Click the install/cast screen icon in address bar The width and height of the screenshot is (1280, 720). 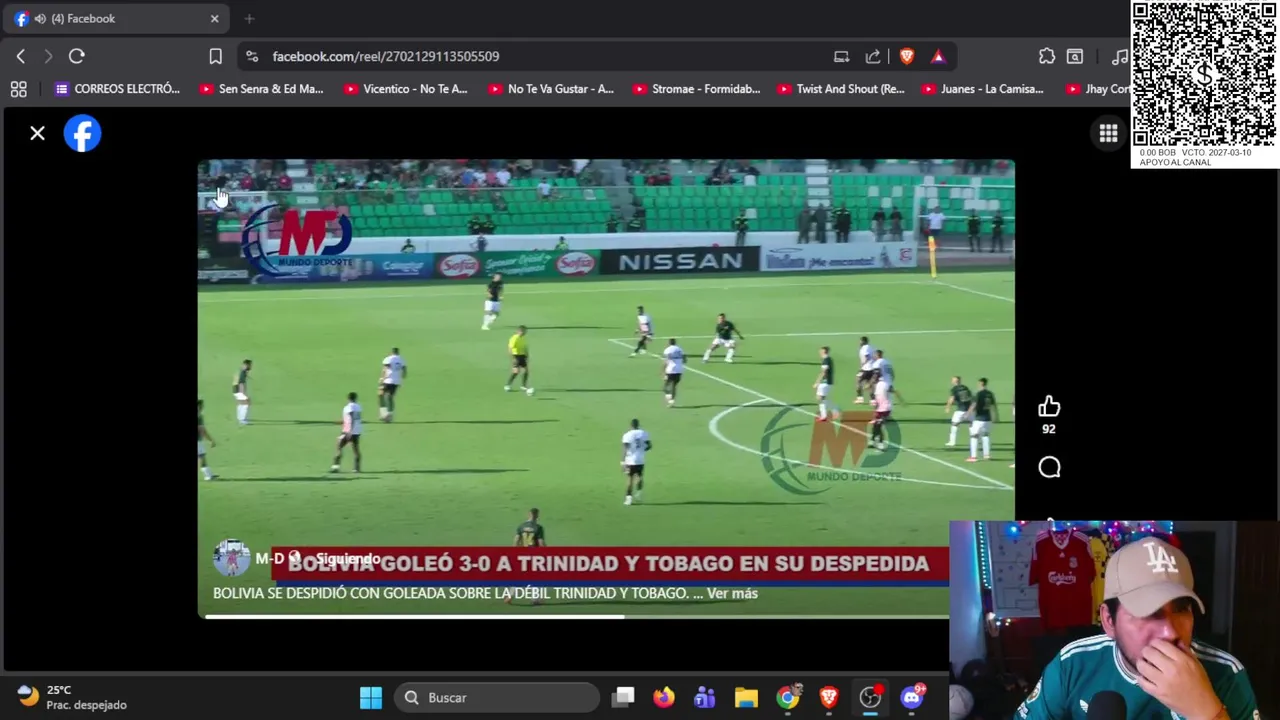click(841, 56)
